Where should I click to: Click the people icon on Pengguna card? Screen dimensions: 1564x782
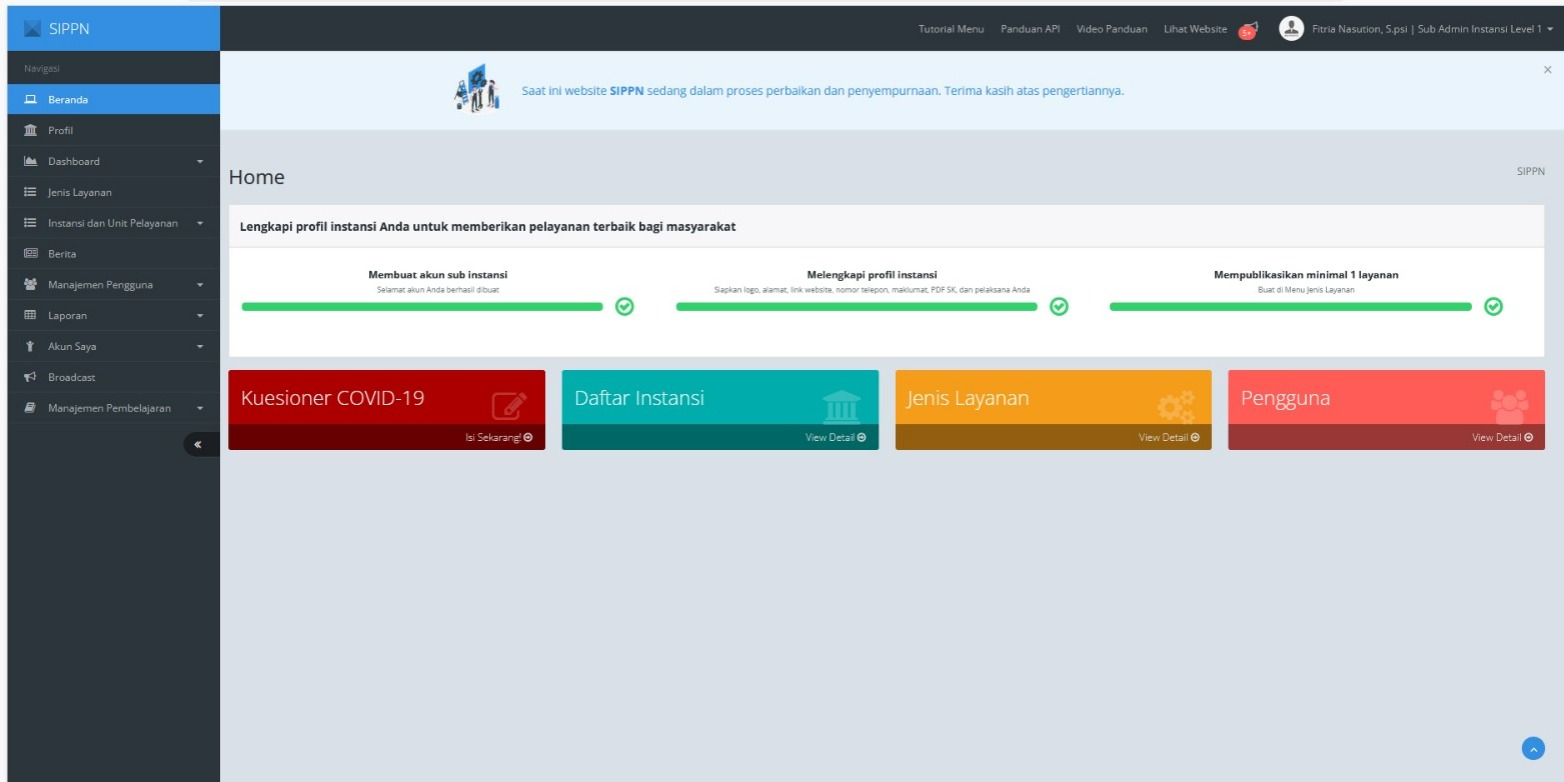coord(1509,405)
